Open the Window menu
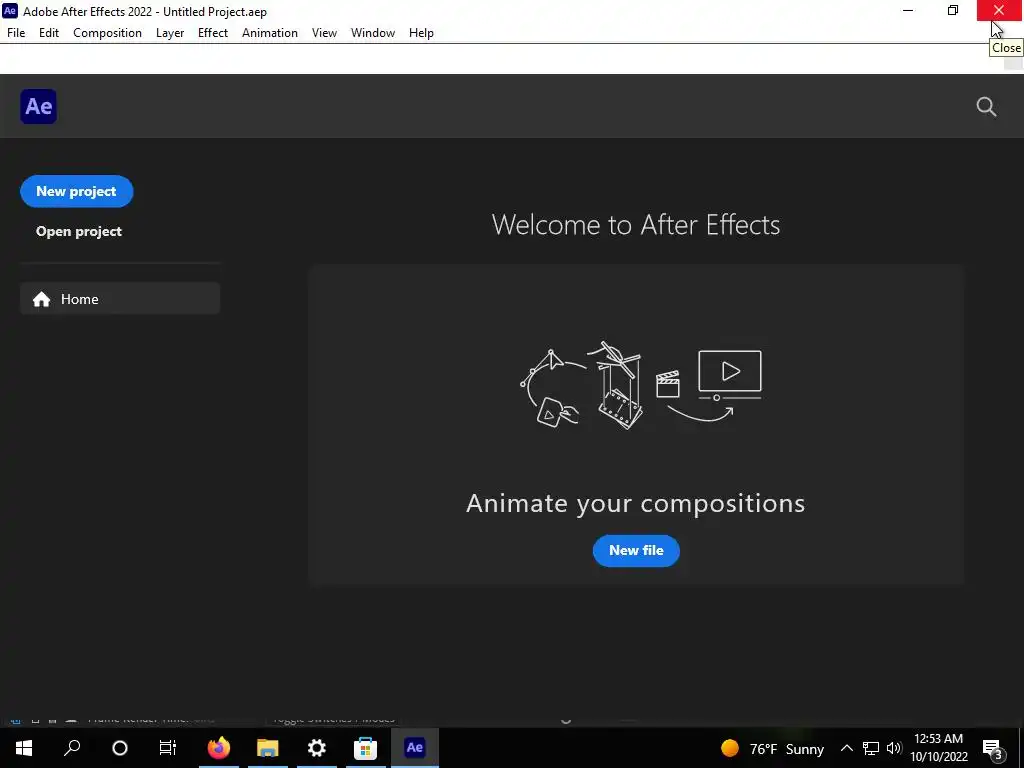Viewport: 1024px width, 768px height. click(x=373, y=33)
